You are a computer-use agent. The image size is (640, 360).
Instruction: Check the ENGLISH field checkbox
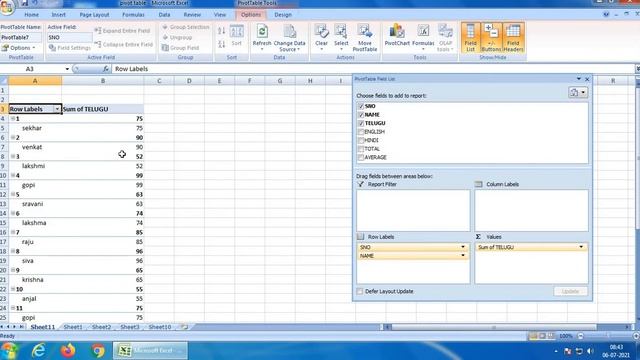pyautogui.click(x=361, y=132)
